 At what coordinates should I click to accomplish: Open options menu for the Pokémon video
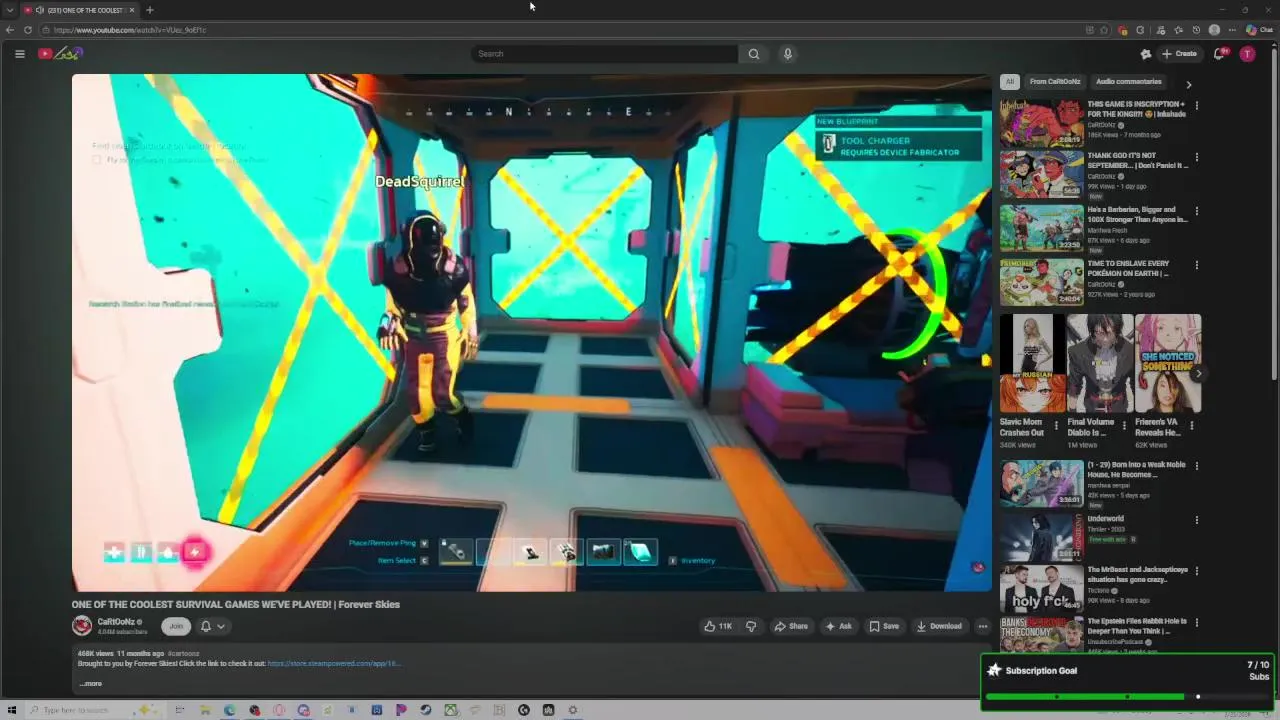point(1197,265)
